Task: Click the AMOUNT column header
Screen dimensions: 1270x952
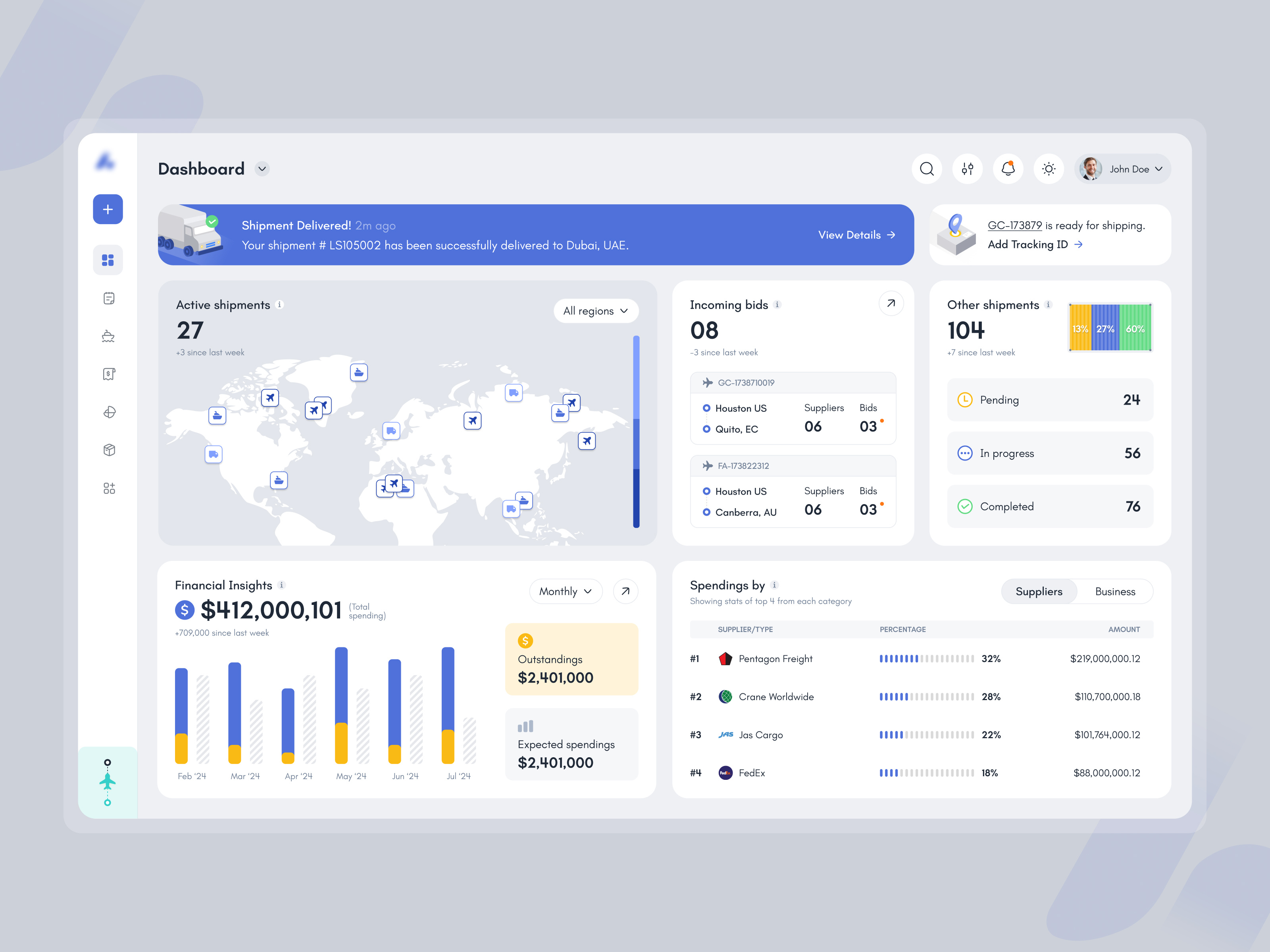Action: coord(1124,630)
